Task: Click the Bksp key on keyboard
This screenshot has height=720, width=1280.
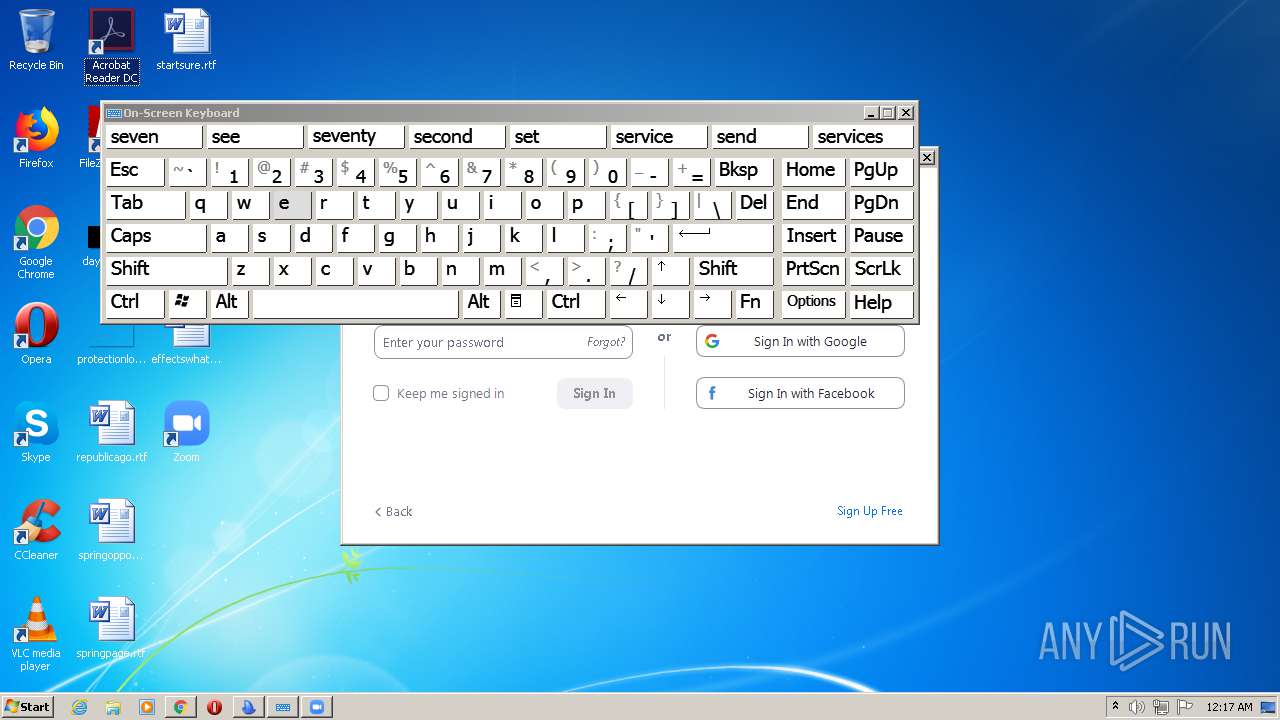Action: point(744,170)
